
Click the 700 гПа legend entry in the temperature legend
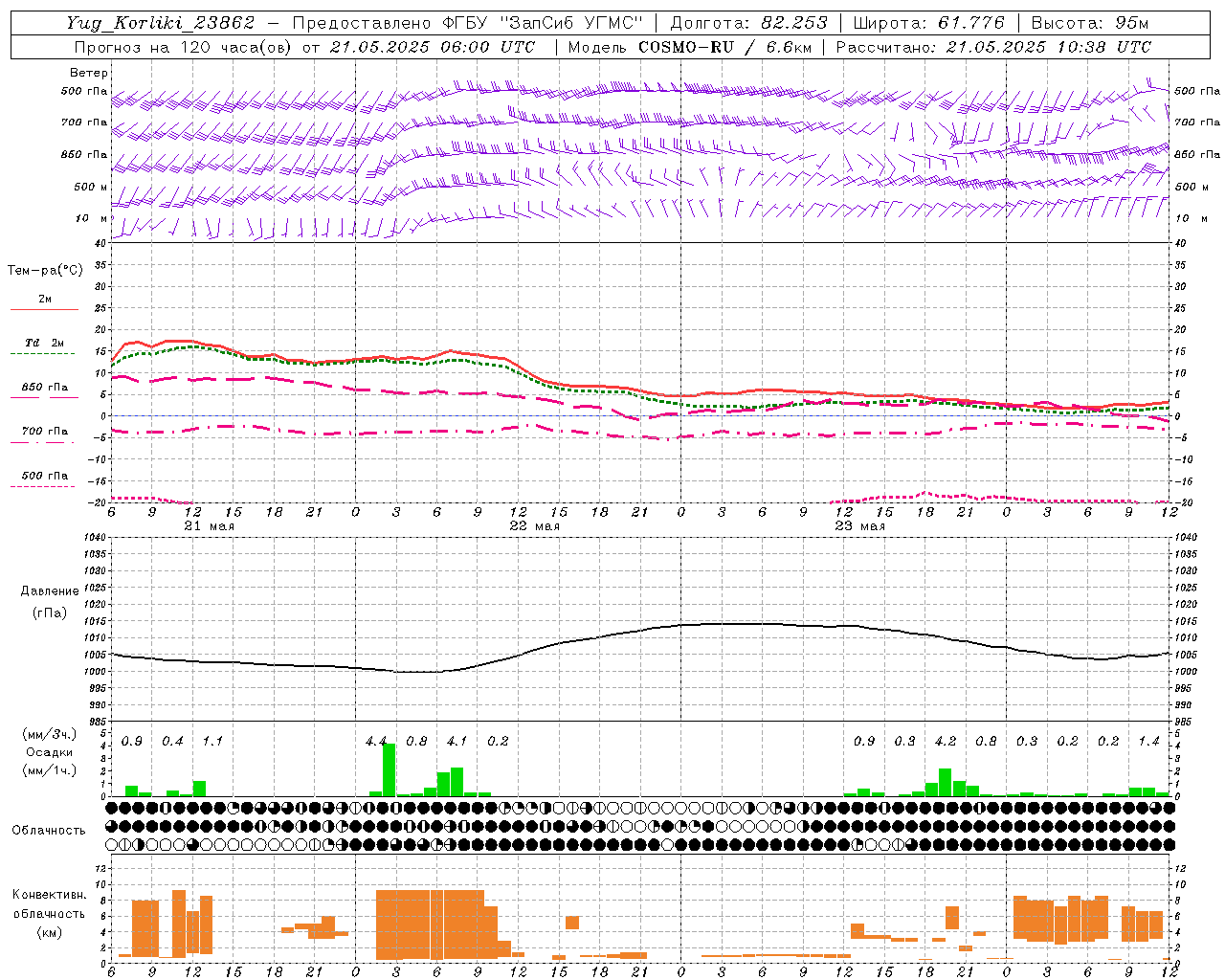click(x=45, y=431)
